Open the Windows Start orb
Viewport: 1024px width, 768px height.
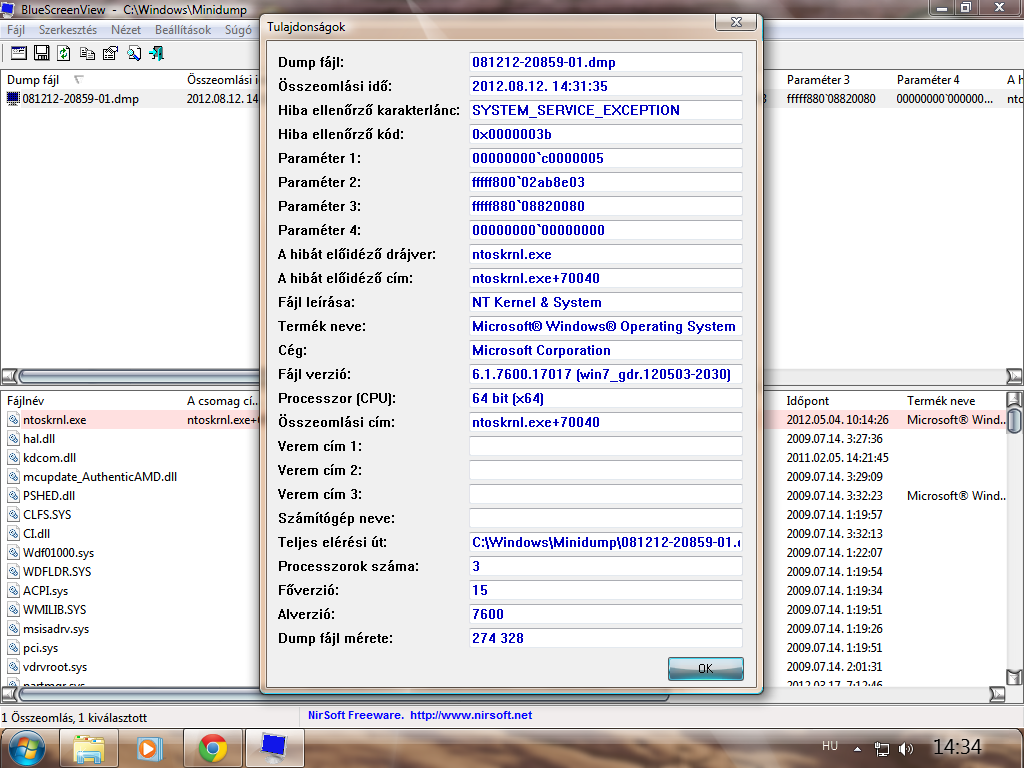pyautogui.click(x=27, y=748)
